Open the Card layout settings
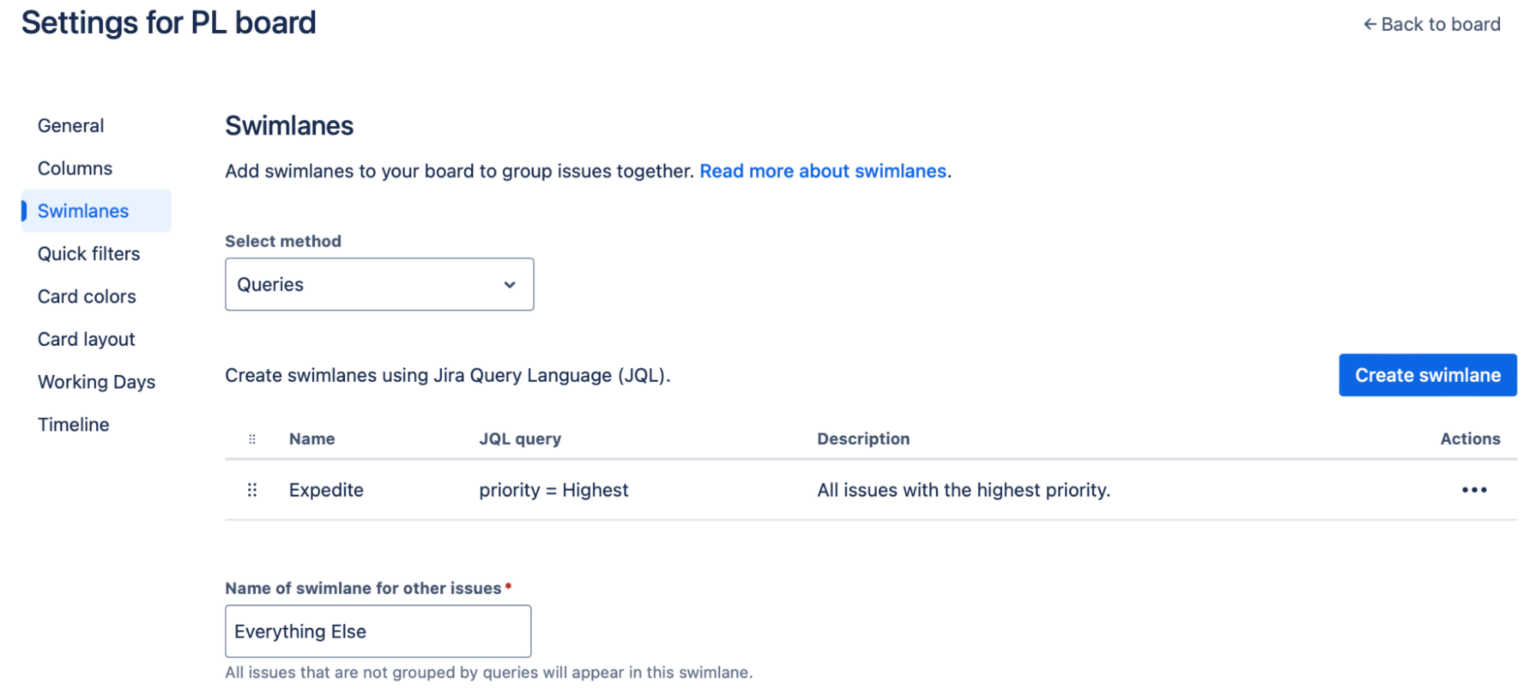This screenshot has width=1536, height=697. tap(86, 339)
